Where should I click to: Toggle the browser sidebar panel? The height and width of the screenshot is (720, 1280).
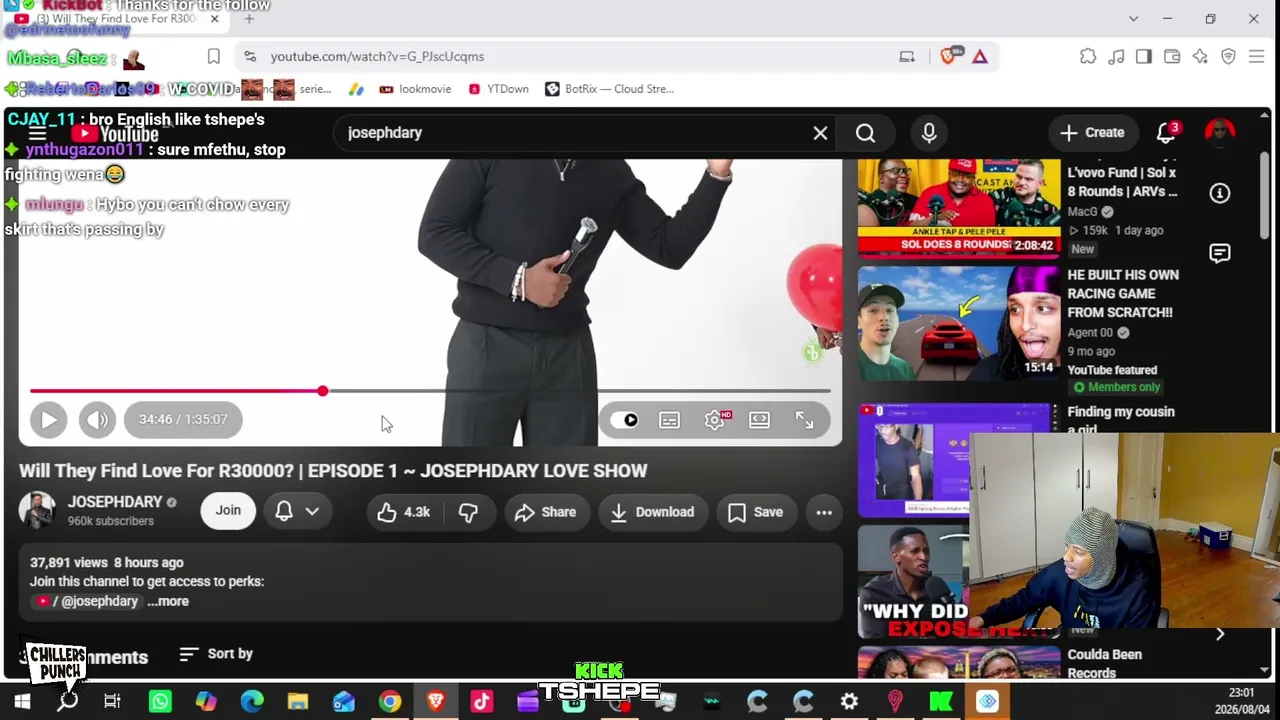click(1144, 57)
